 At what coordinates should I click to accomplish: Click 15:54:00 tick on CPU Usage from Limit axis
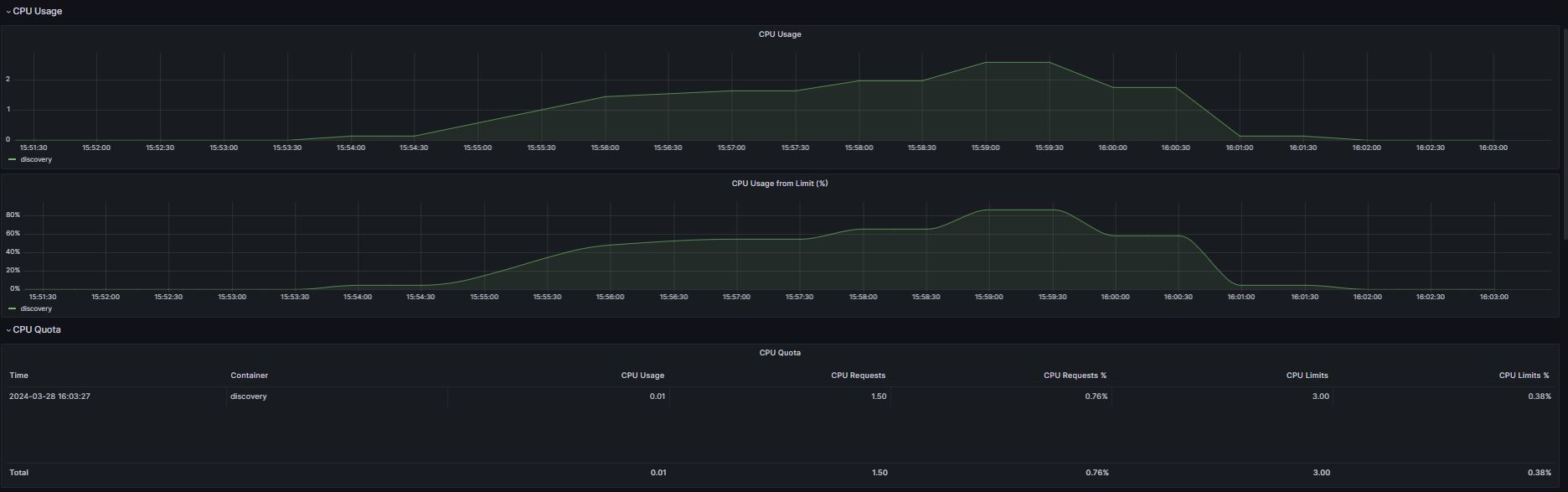[358, 297]
